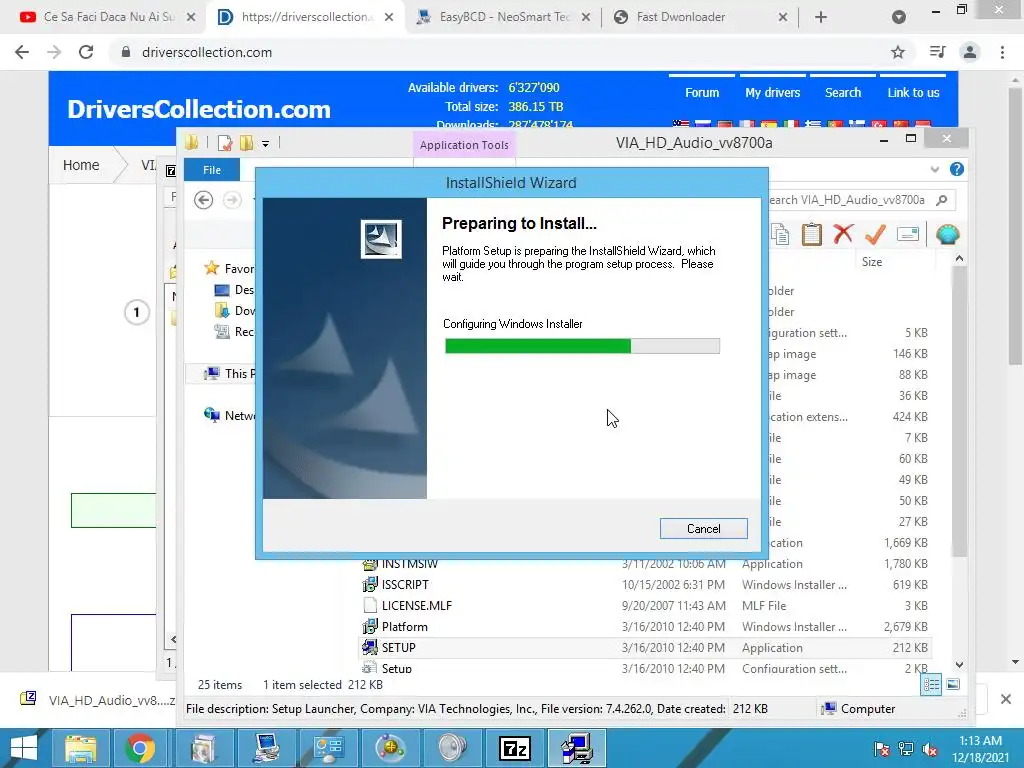
Task: Open a new browser tab
Action: click(x=821, y=17)
